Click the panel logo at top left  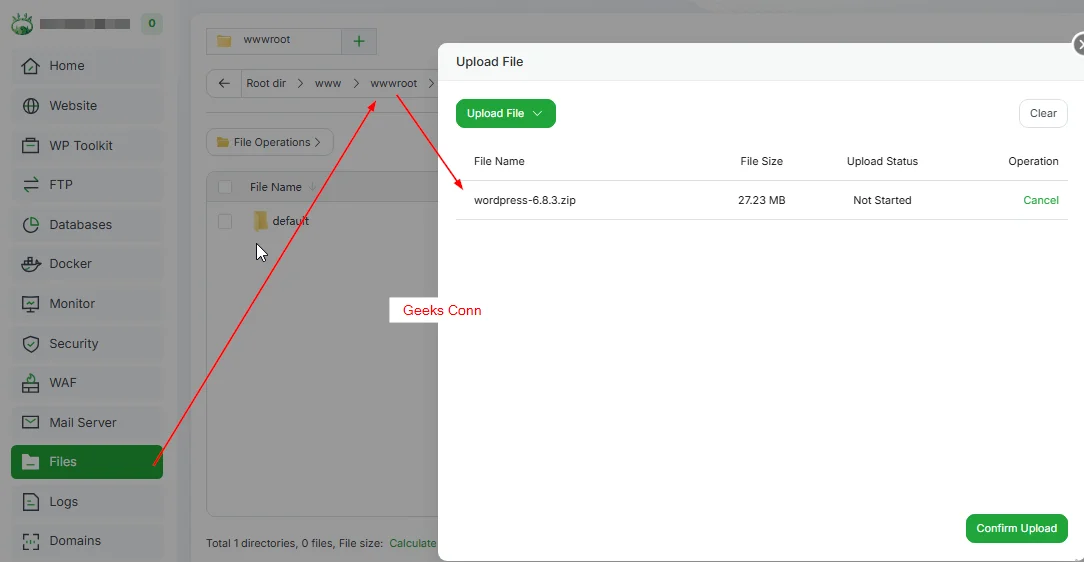click(x=22, y=24)
